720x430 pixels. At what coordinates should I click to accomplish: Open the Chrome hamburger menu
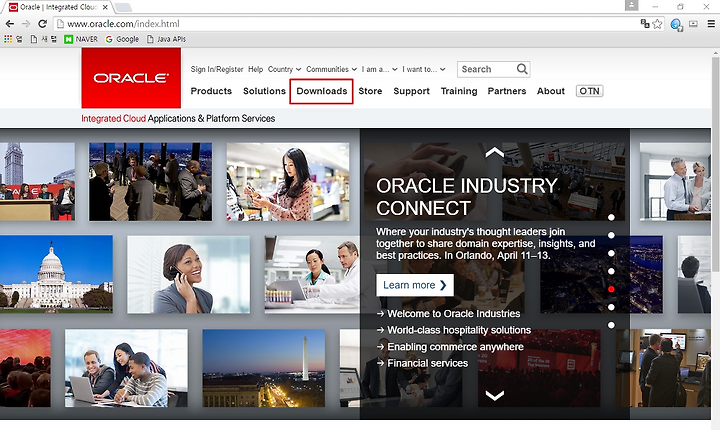click(x=711, y=24)
